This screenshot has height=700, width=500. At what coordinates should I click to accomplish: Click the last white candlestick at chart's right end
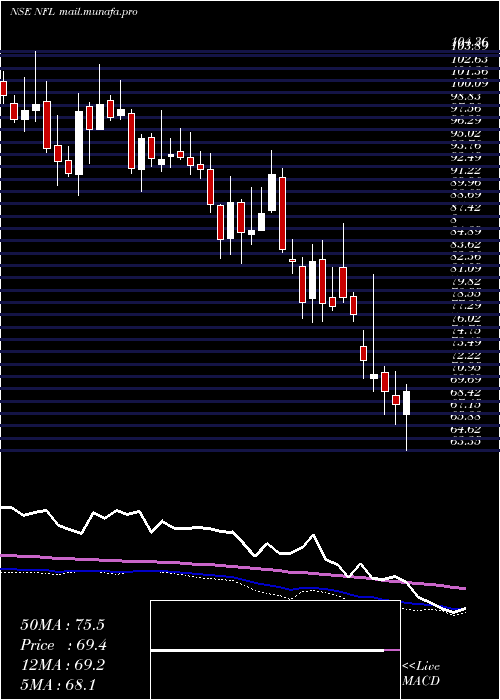pyautogui.click(x=406, y=403)
